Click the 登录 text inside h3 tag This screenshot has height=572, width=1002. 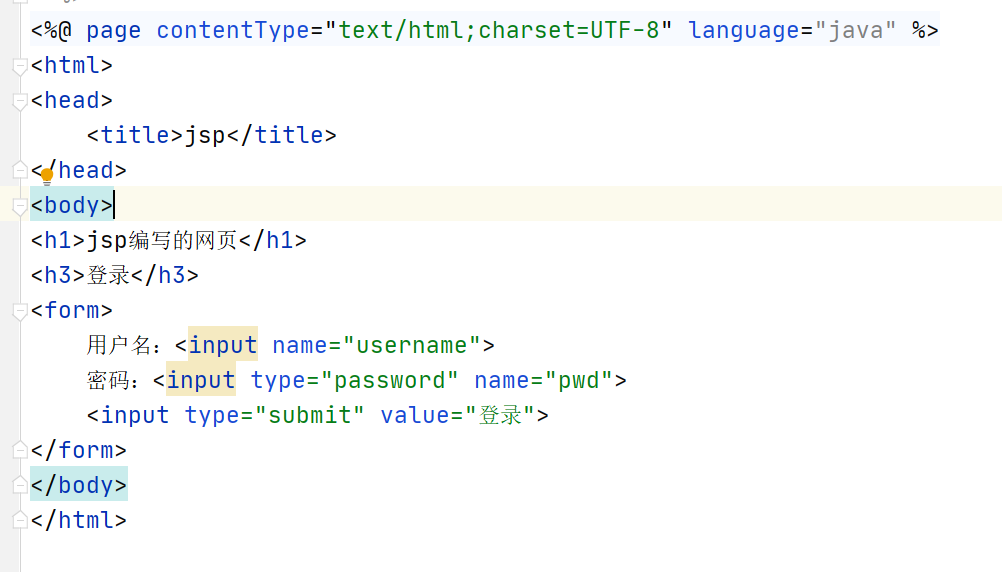pos(109,275)
